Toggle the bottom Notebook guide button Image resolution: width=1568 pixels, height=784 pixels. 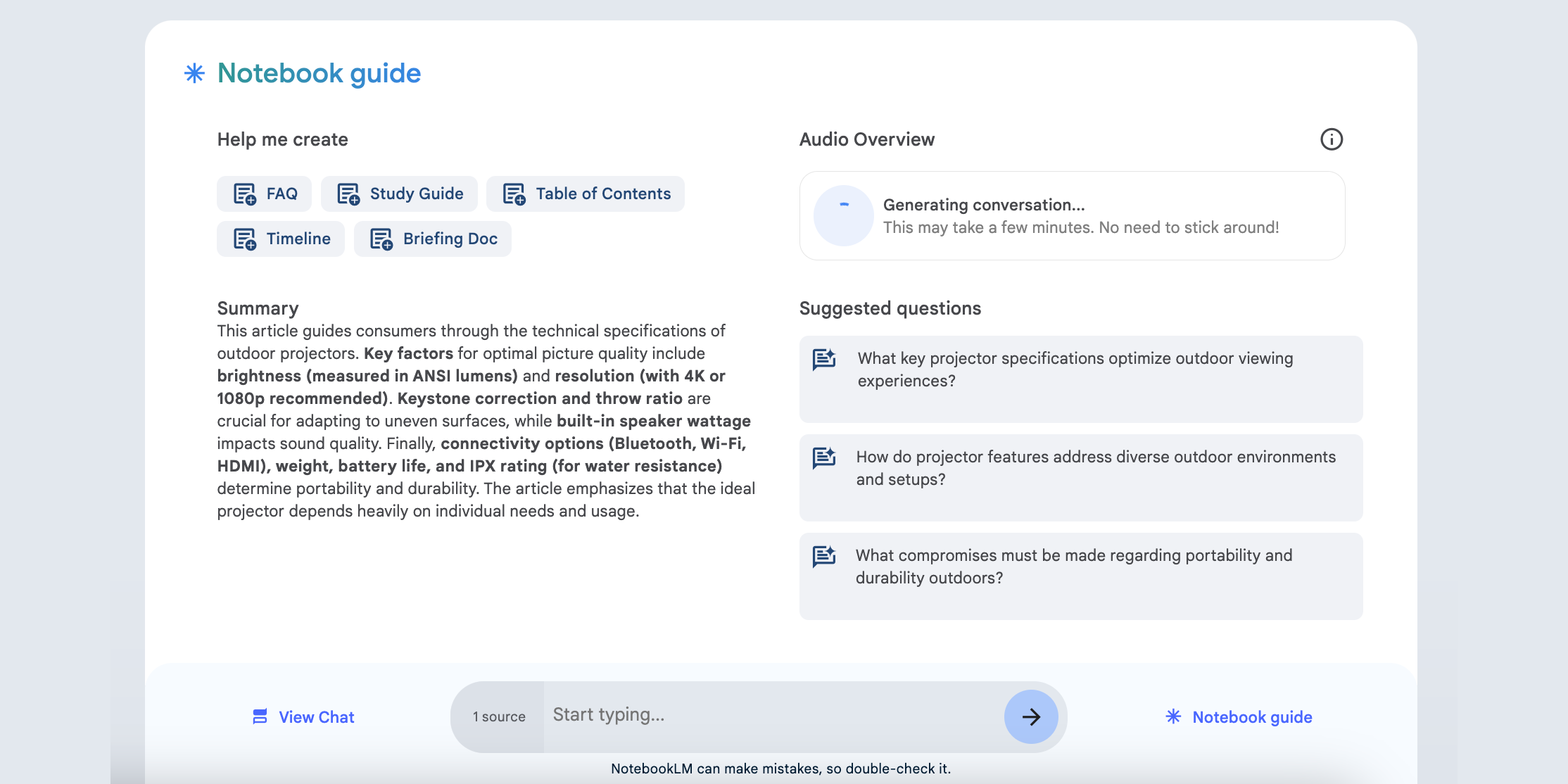[x=1239, y=716]
